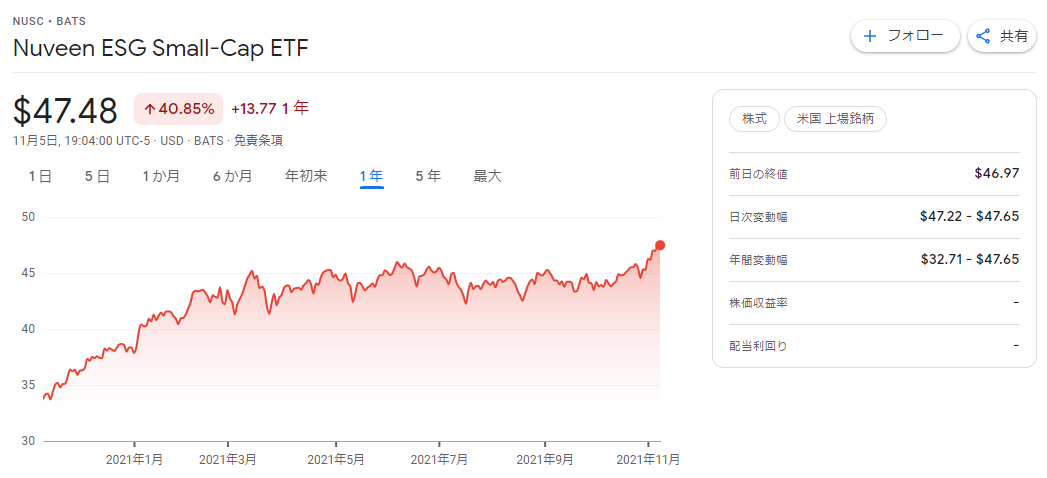Click the フォロー follow button
The width and height of the screenshot is (1047, 478).
(905, 36)
